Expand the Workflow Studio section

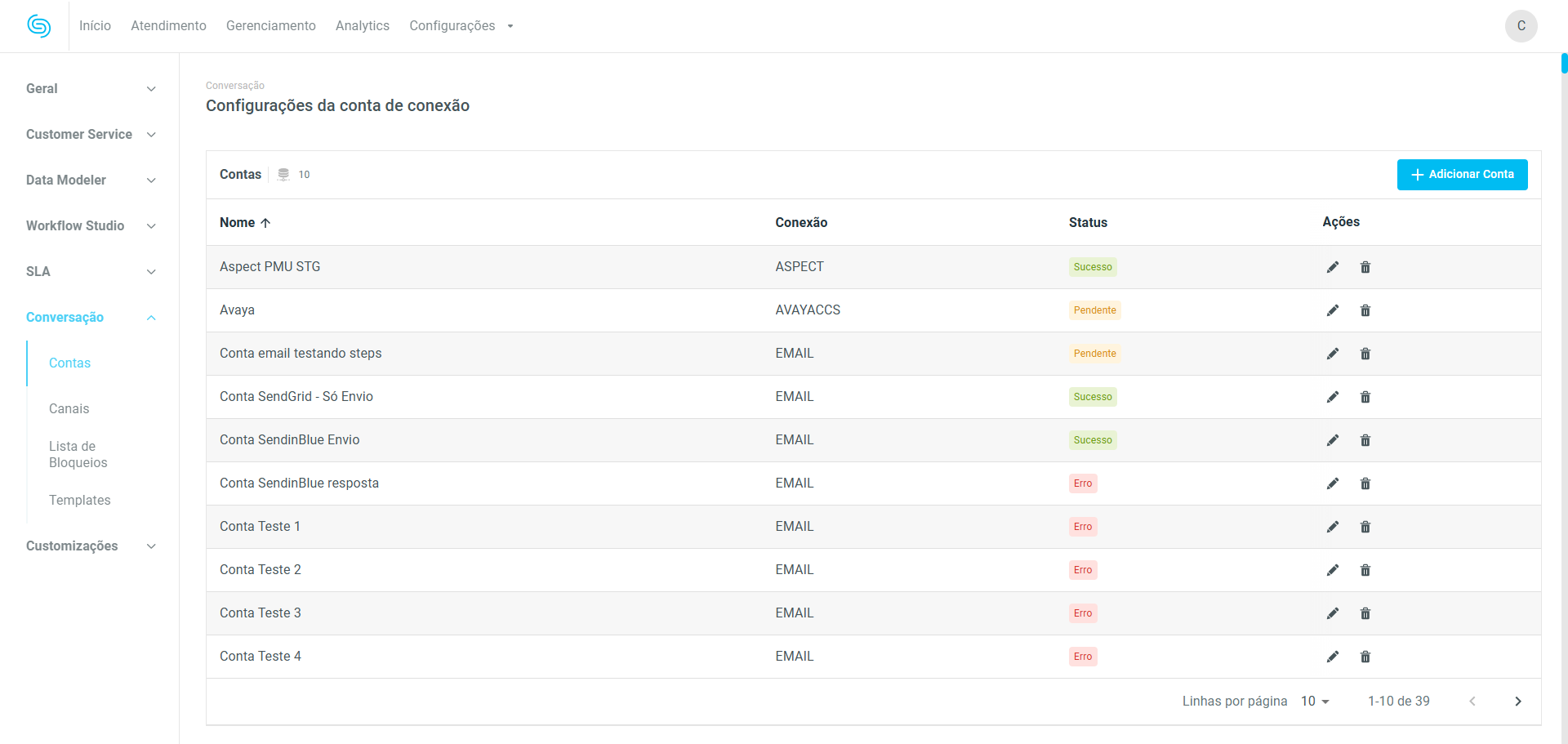pyautogui.click(x=90, y=226)
